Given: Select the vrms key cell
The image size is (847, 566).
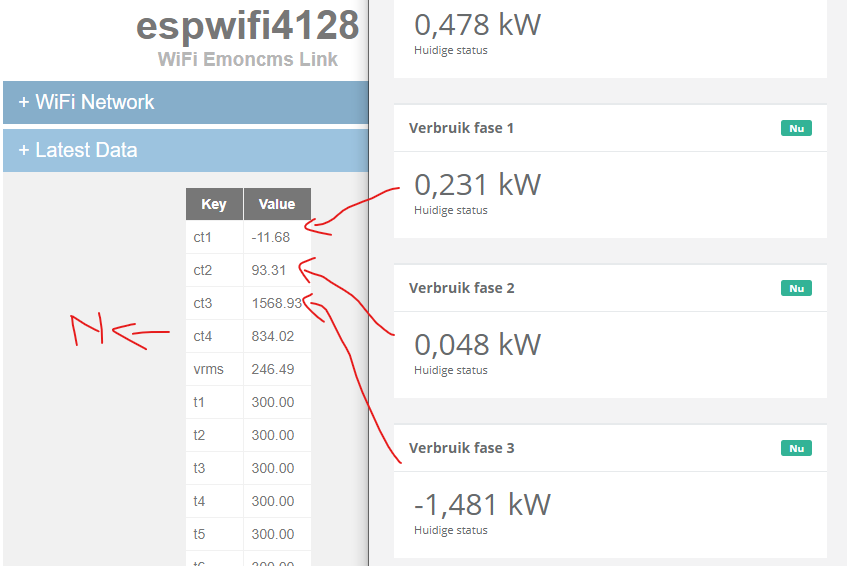Looking at the screenshot, I should [214, 369].
